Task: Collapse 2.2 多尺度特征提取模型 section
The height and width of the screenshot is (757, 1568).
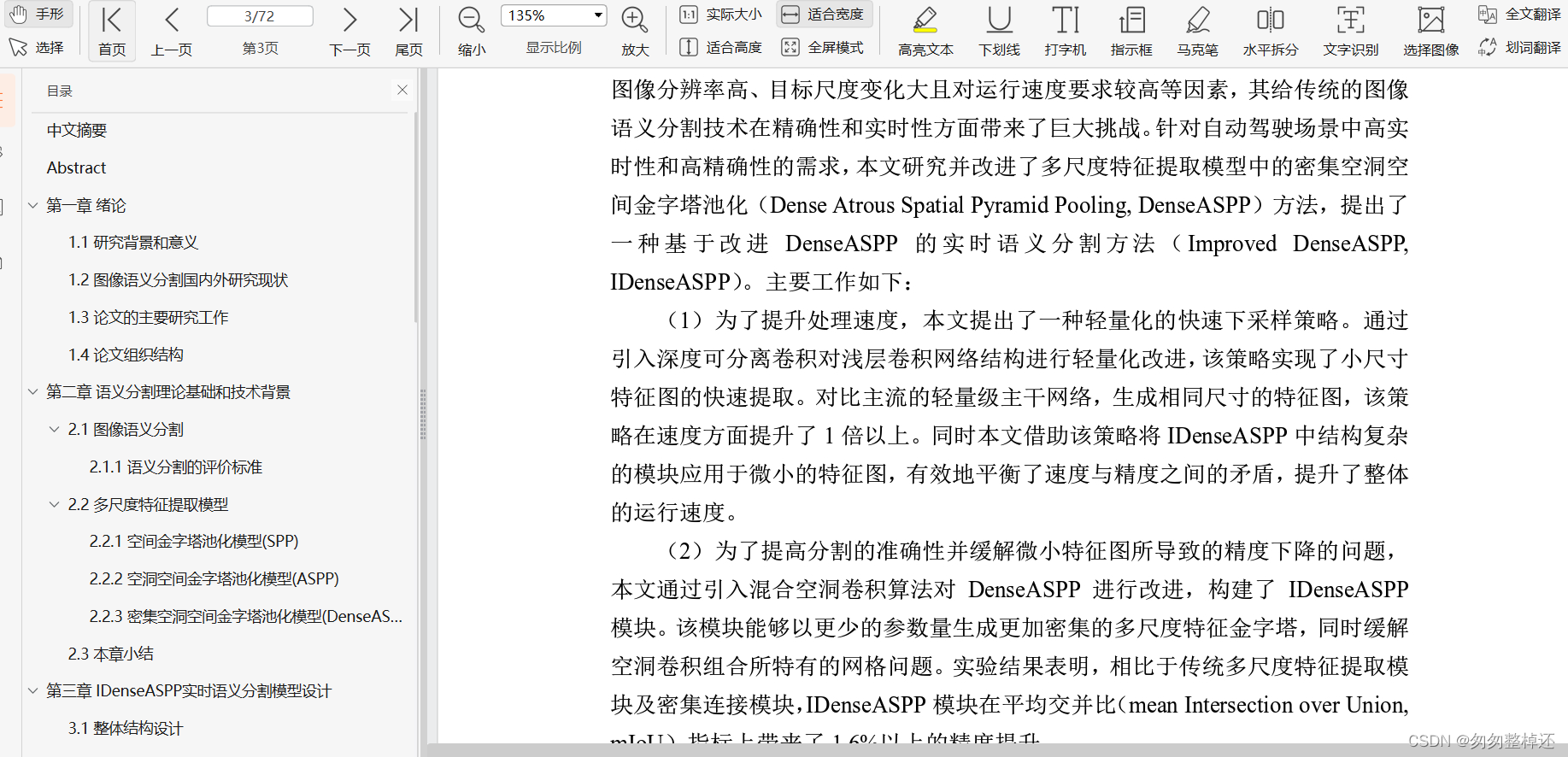Action: click(x=54, y=504)
